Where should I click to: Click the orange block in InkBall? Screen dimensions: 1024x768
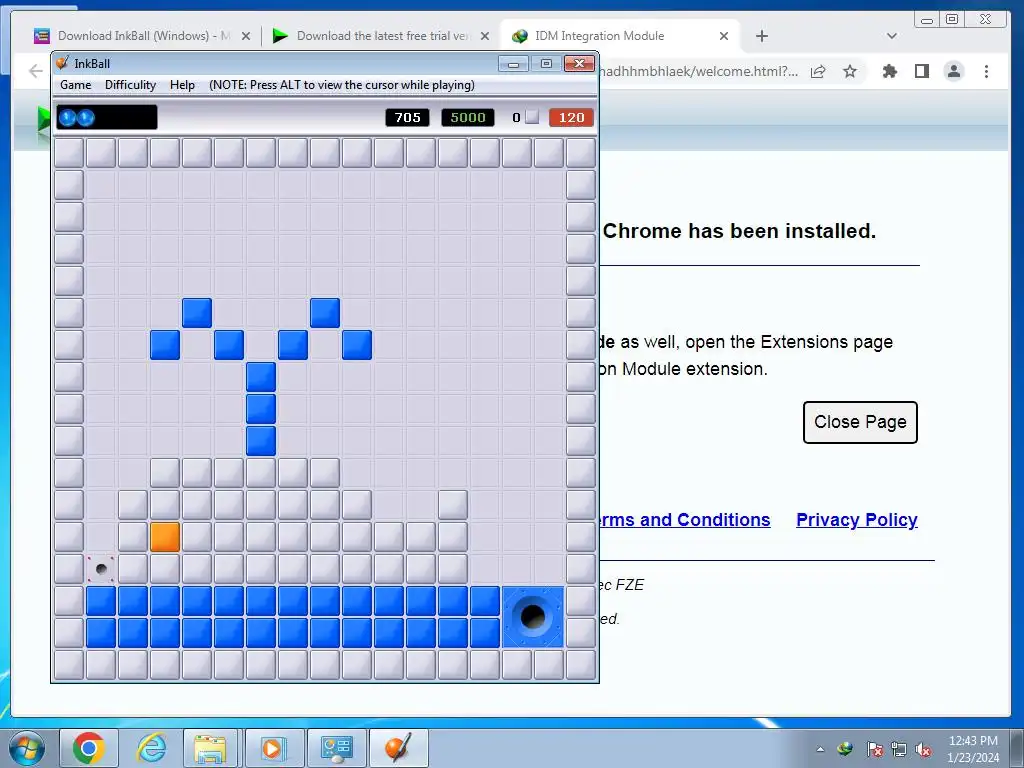165,537
